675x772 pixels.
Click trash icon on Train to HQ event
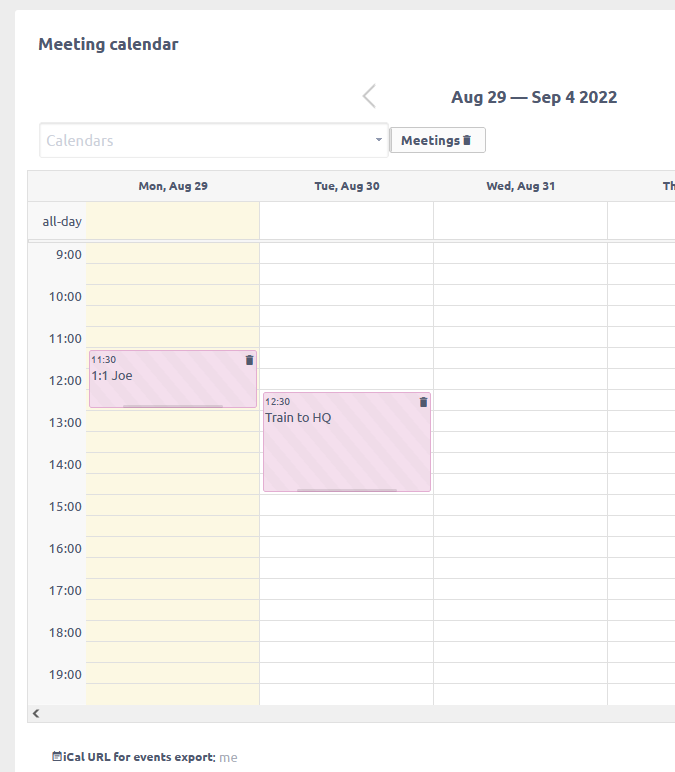tap(423, 402)
